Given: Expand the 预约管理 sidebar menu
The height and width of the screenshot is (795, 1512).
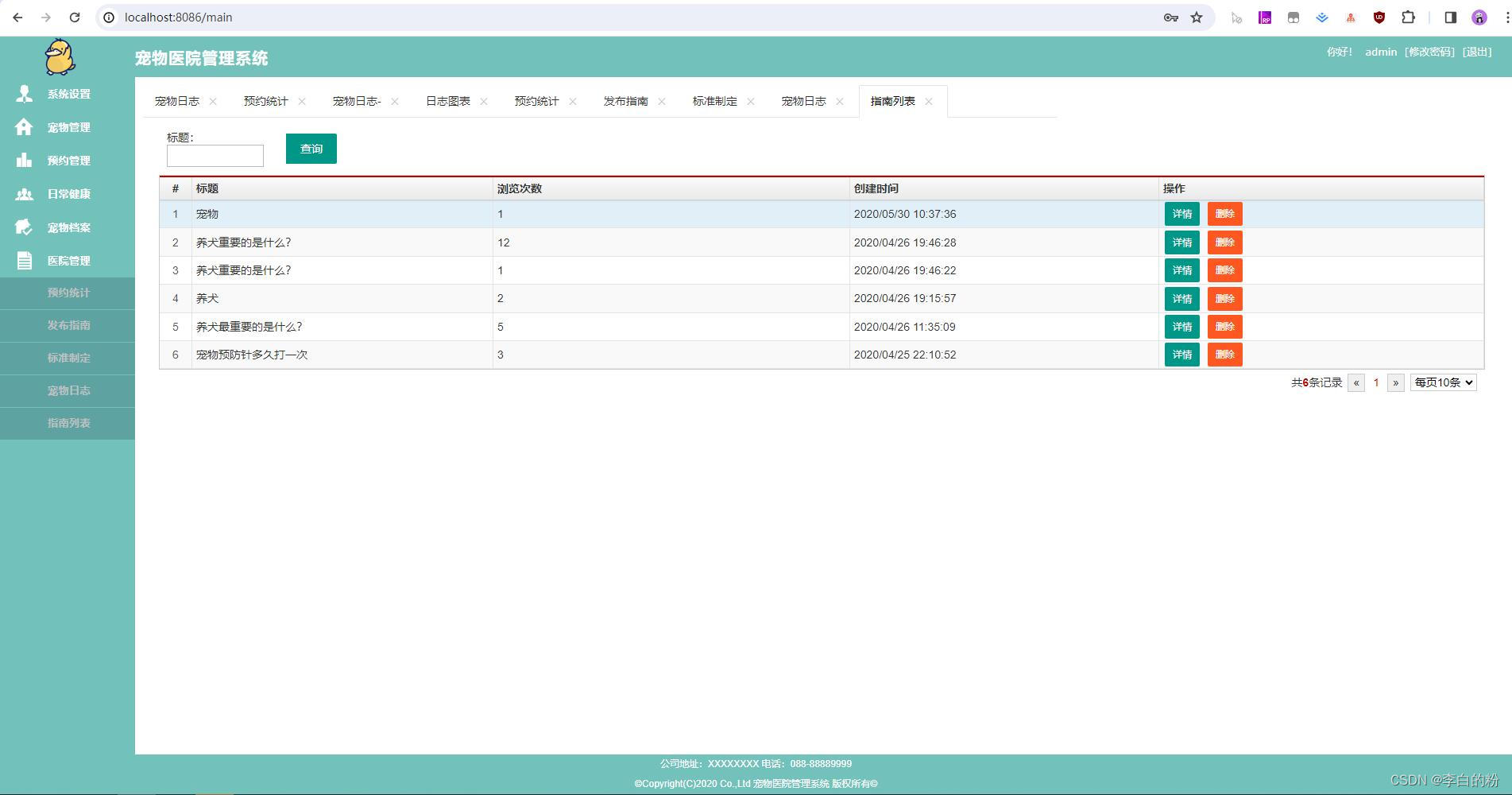Looking at the screenshot, I should point(68,161).
